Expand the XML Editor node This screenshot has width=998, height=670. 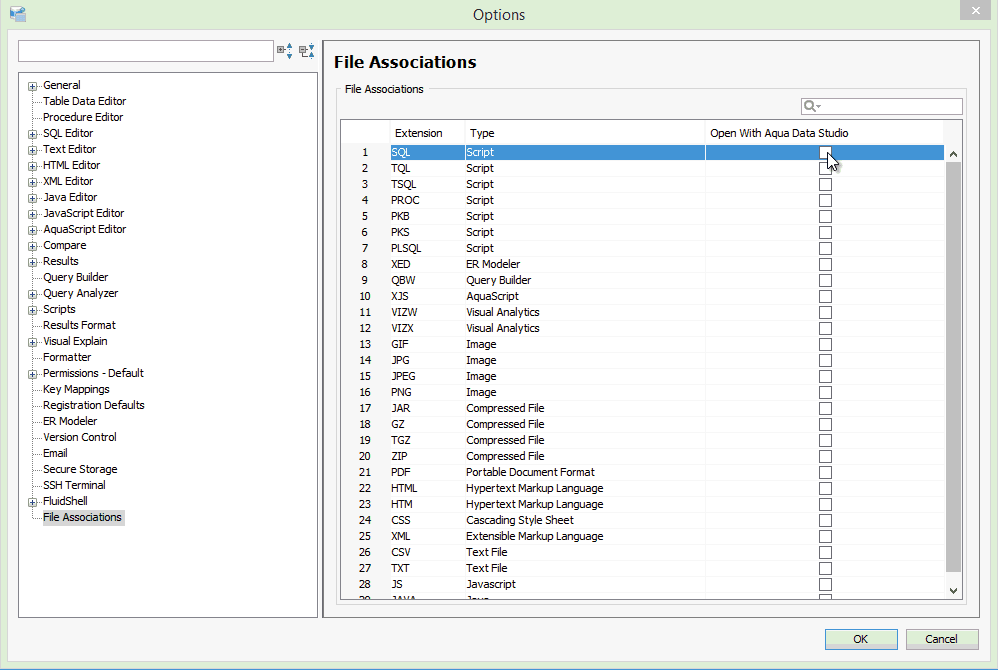(x=32, y=182)
